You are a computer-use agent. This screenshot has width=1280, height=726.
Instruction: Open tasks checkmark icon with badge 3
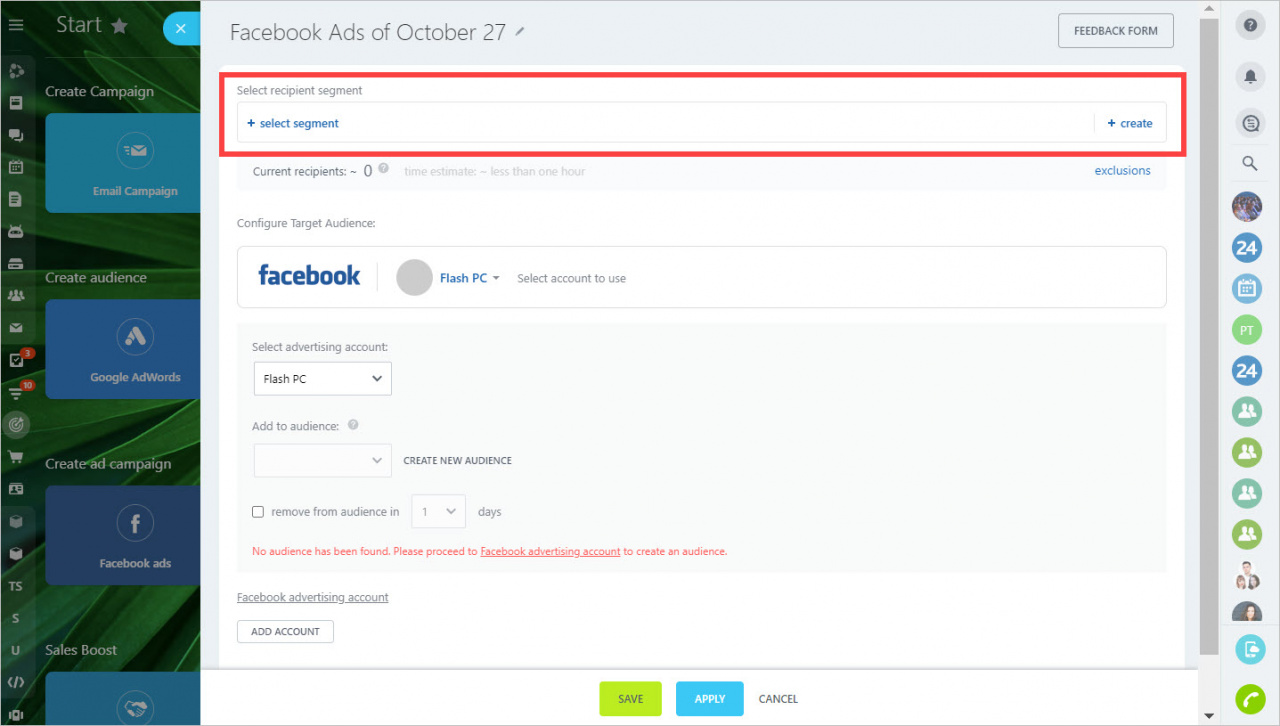coord(17,360)
